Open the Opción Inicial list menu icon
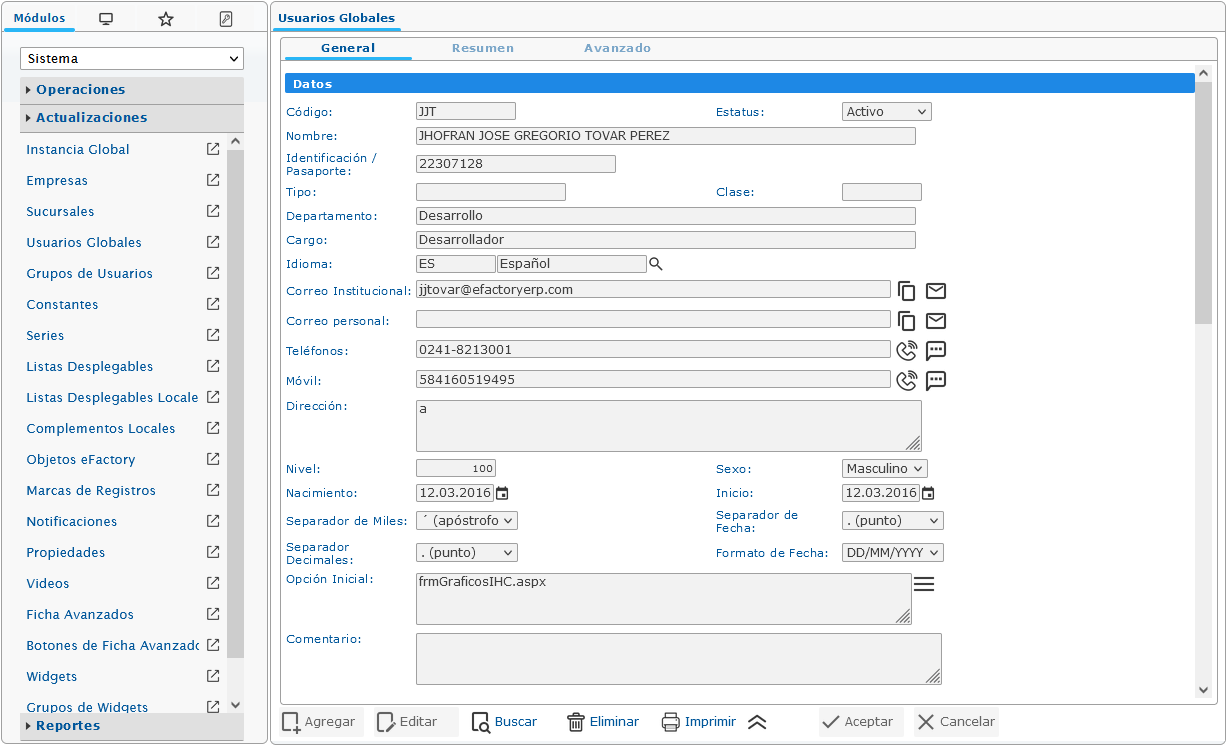Screen dimensions: 1227x745 click(x=924, y=585)
